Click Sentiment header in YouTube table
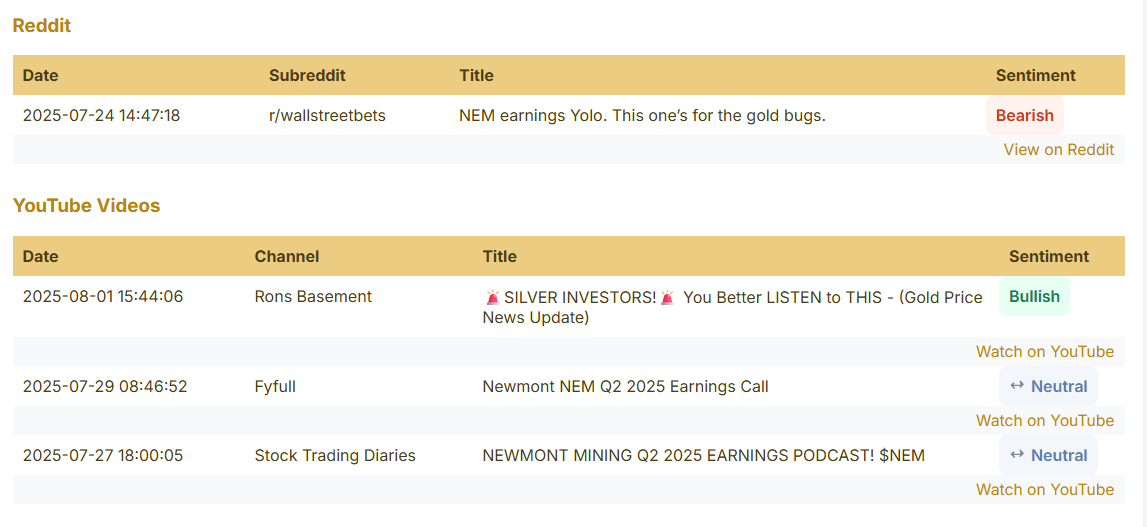The height and width of the screenshot is (527, 1147). tap(1049, 257)
